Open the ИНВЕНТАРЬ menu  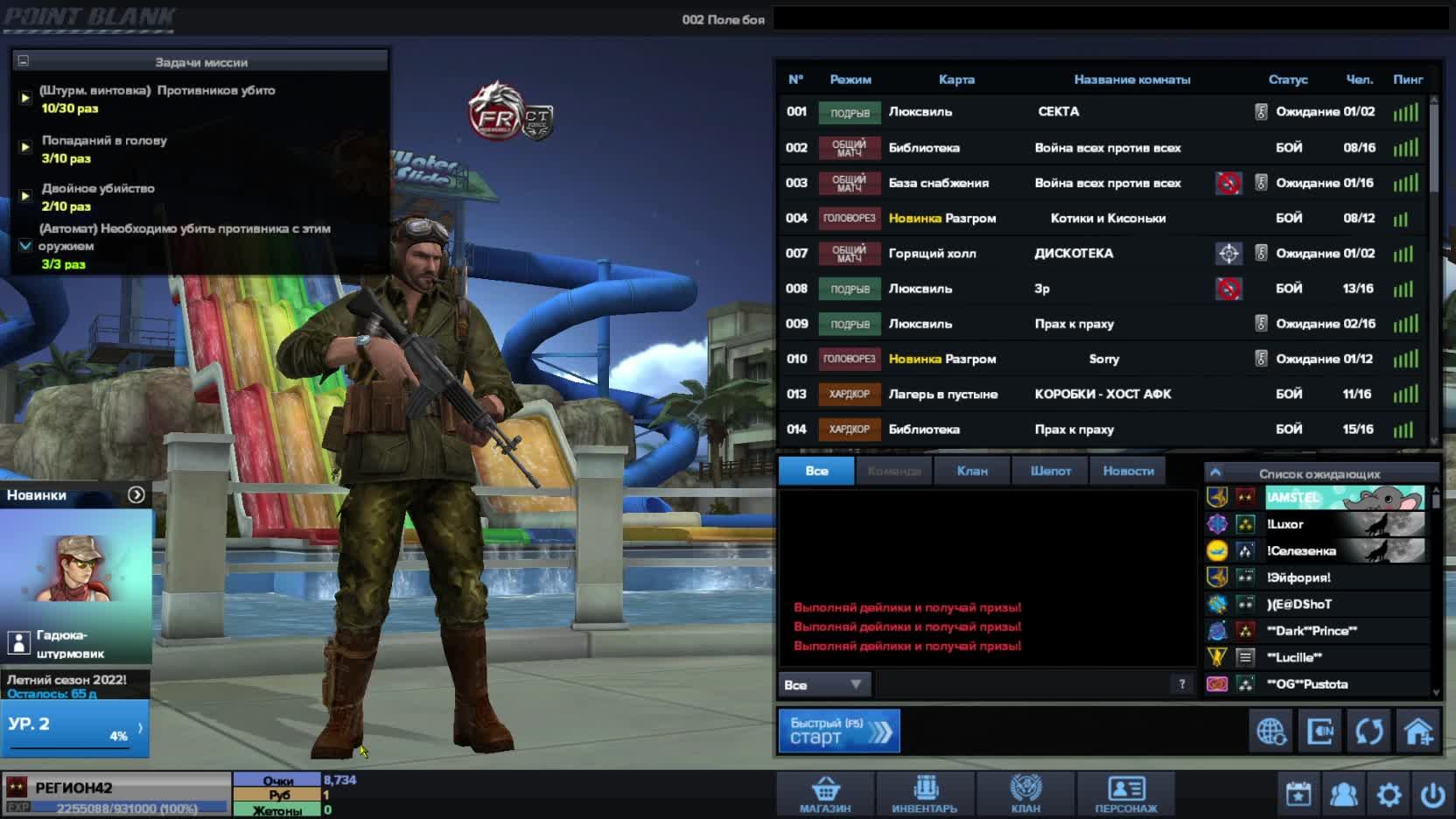point(925,794)
